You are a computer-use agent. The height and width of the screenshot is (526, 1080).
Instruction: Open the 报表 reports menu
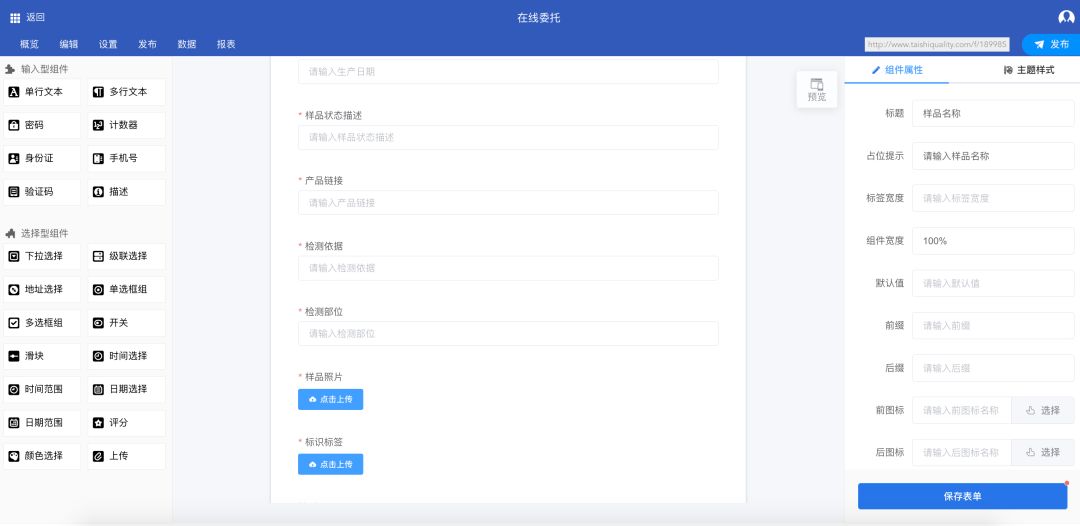coord(226,44)
